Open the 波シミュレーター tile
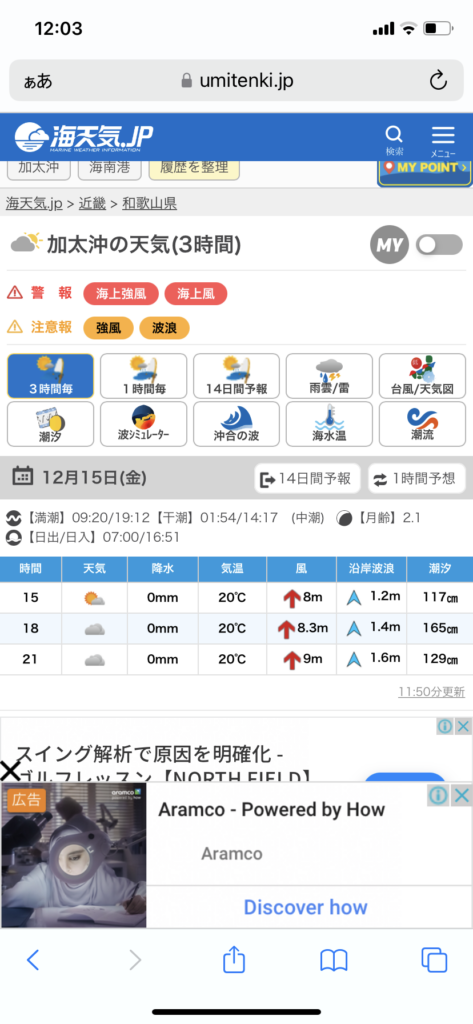The width and height of the screenshot is (473, 1024). (143, 424)
